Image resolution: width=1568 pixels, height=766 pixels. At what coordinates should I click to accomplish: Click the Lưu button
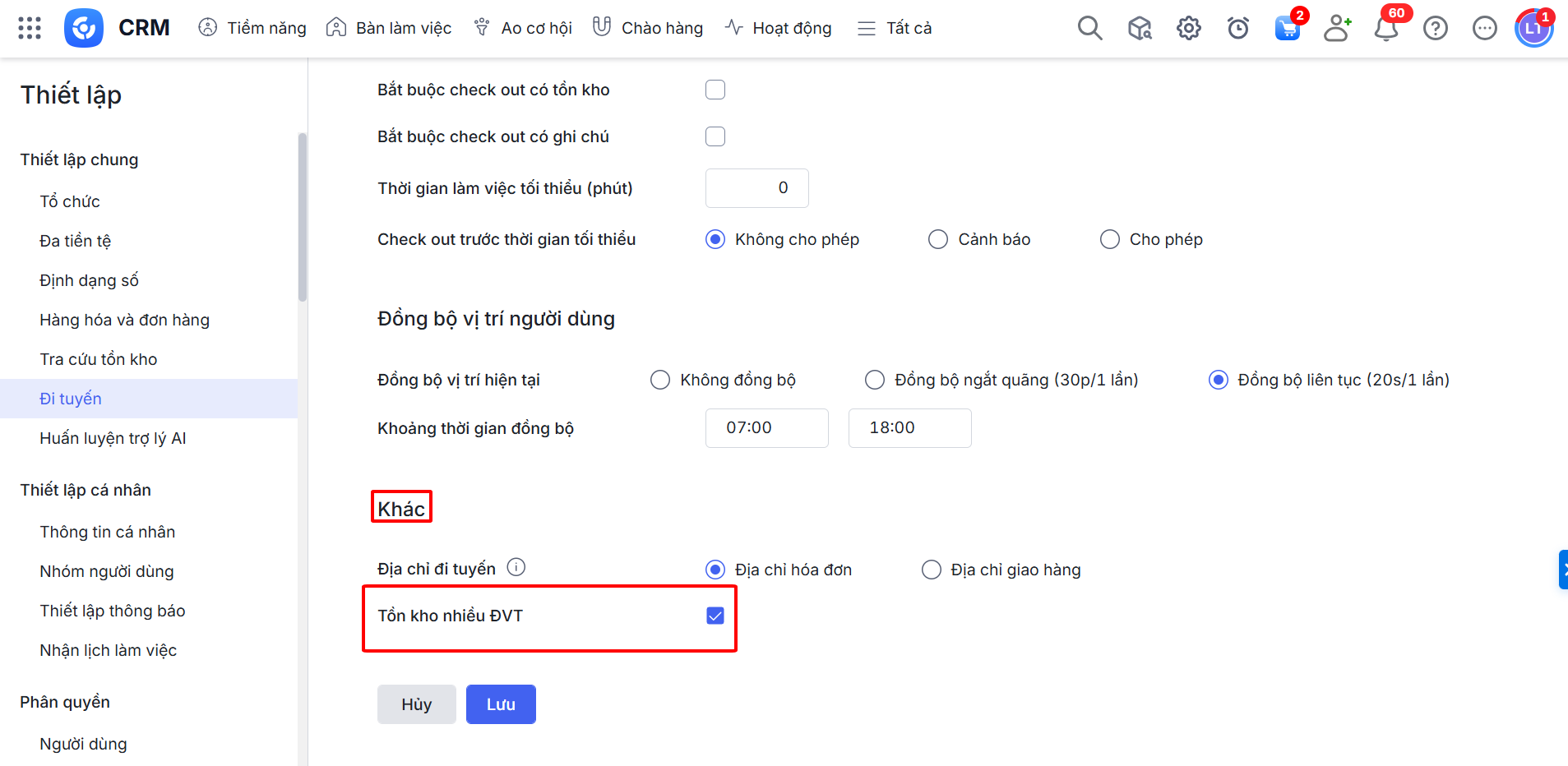pos(501,704)
